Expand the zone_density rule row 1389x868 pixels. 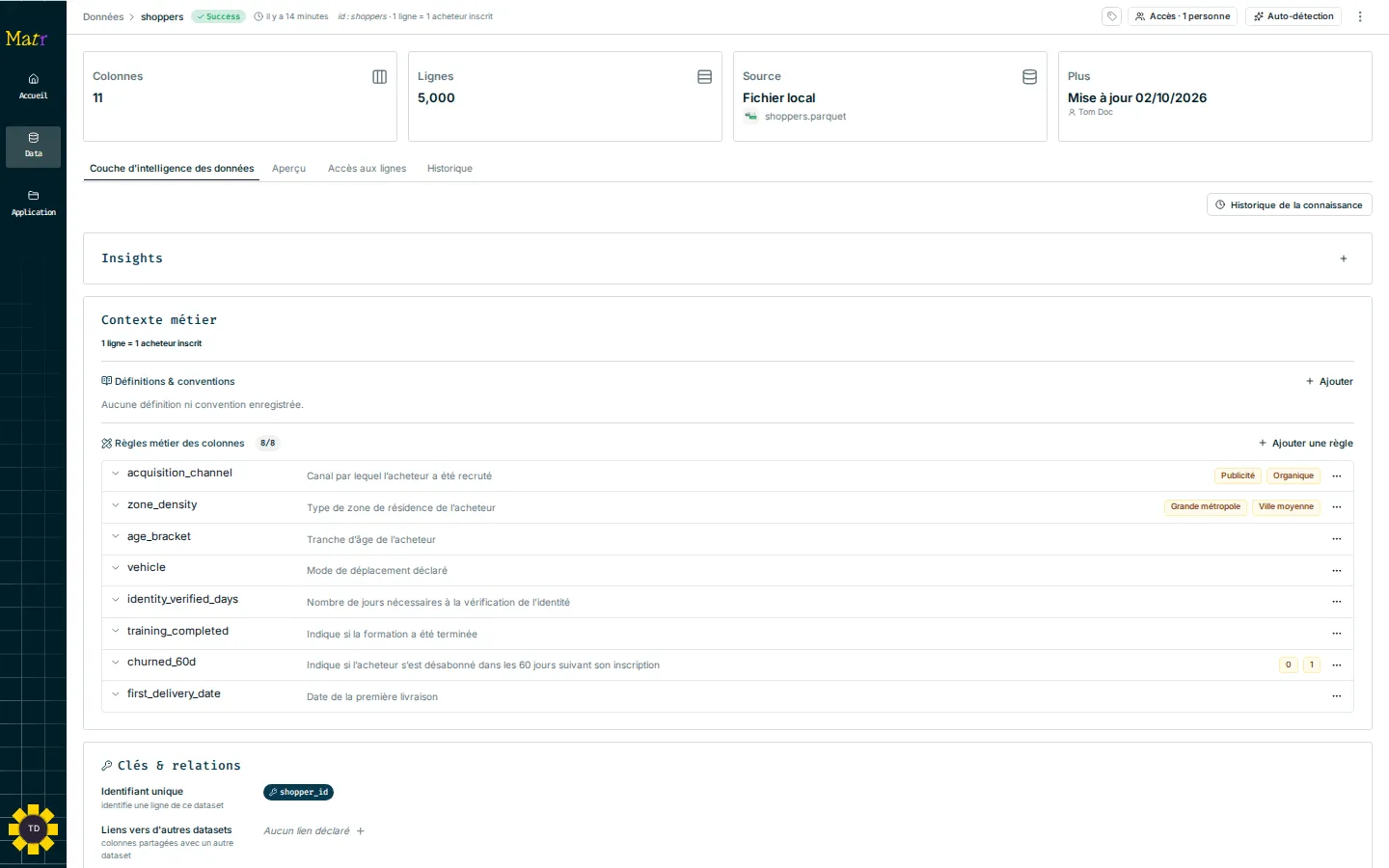click(x=116, y=505)
